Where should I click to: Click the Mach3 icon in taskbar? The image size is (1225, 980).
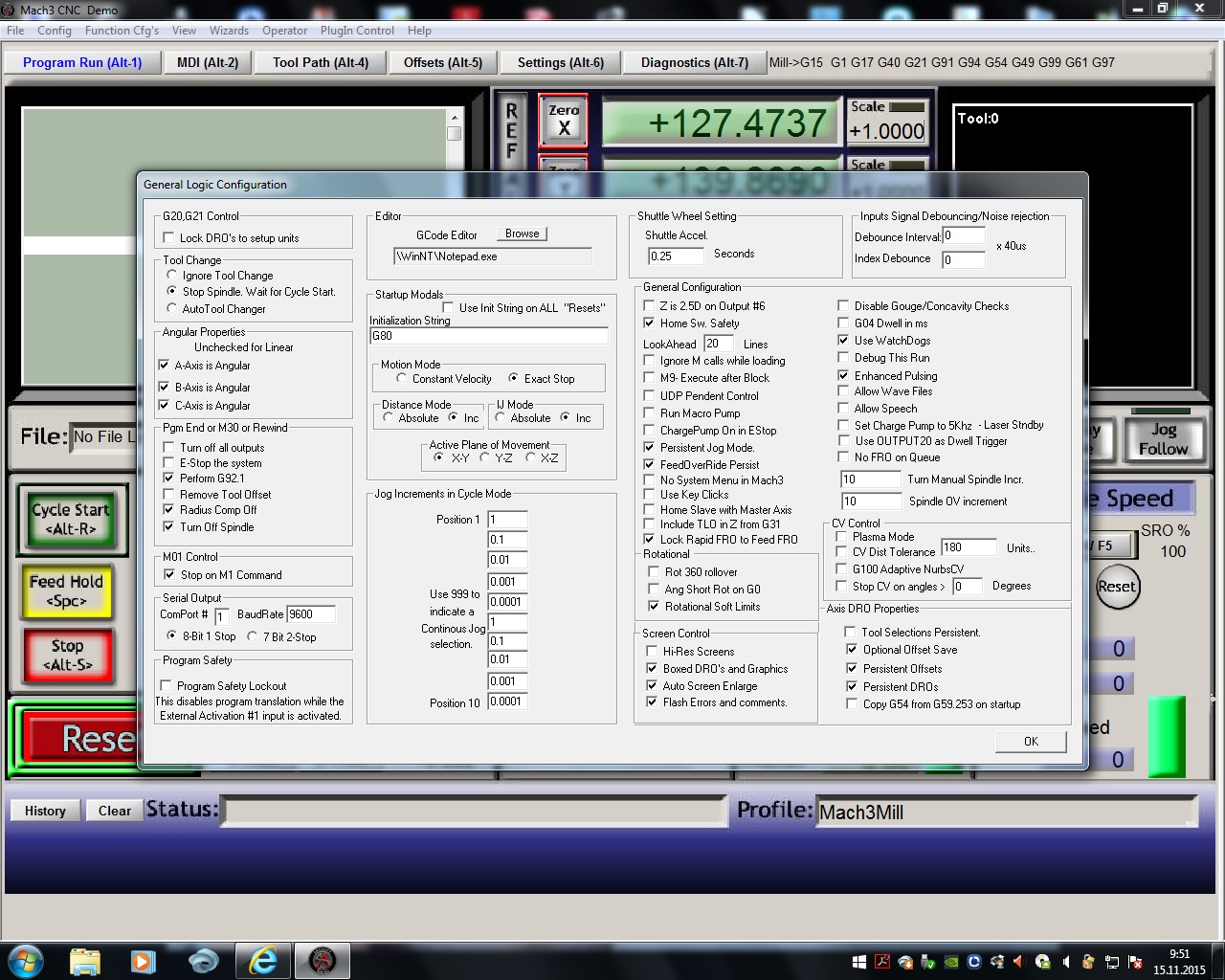[323, 960]
